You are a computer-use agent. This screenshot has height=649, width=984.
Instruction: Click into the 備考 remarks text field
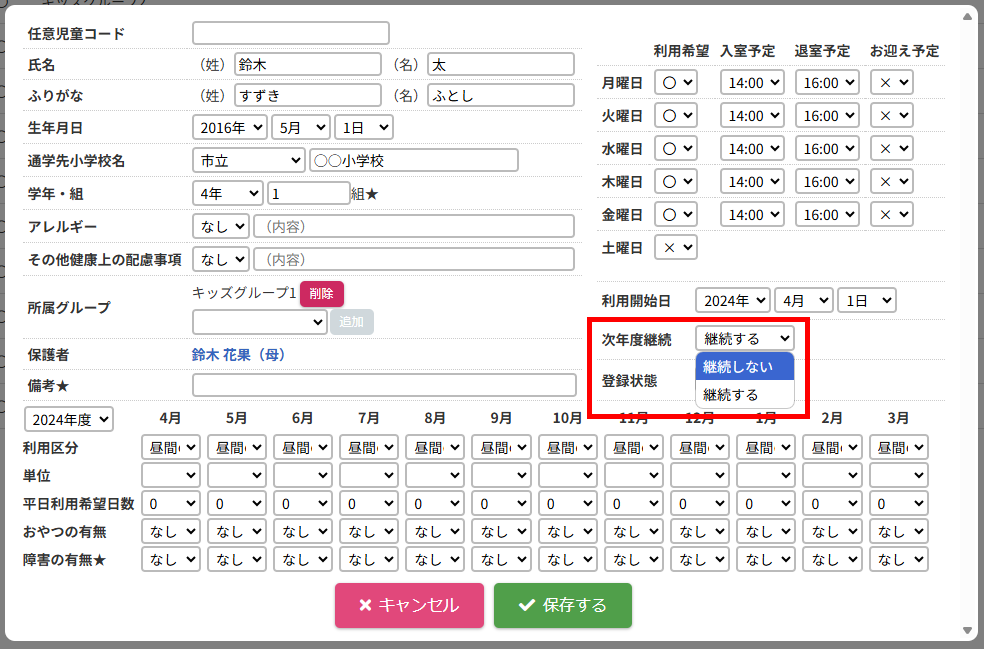(384, 386)
